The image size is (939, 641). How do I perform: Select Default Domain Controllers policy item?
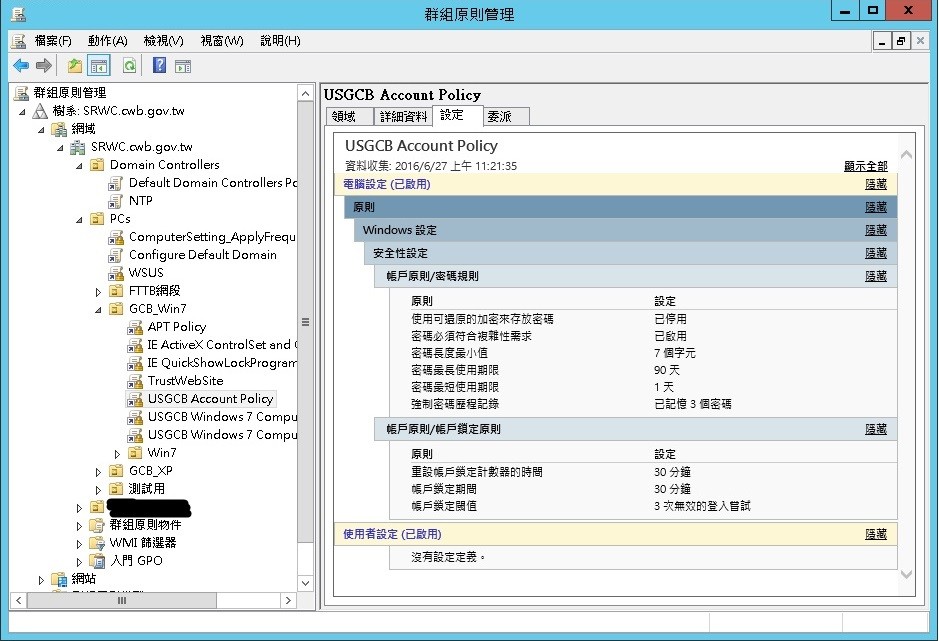[x=213, y=183]
